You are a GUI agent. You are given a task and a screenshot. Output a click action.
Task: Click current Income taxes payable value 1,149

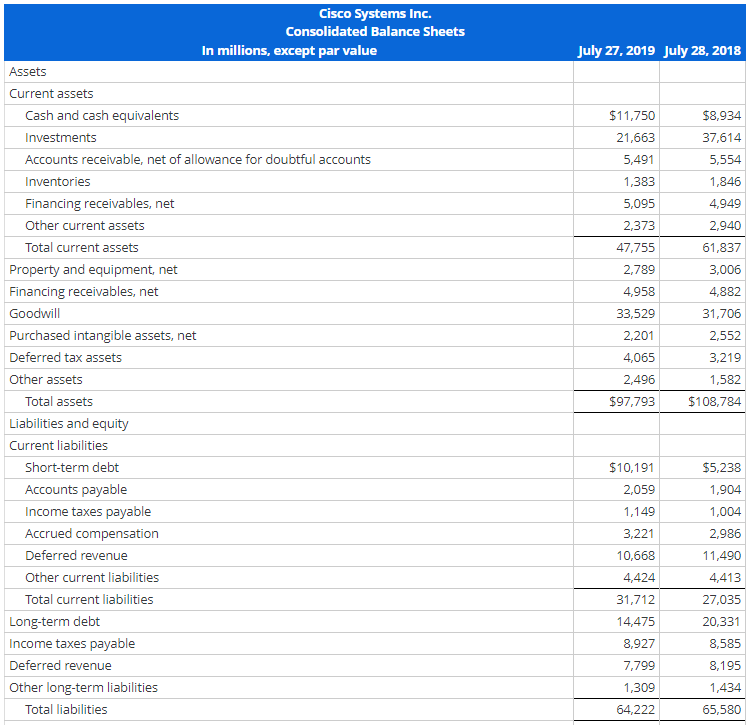[639, 511]
